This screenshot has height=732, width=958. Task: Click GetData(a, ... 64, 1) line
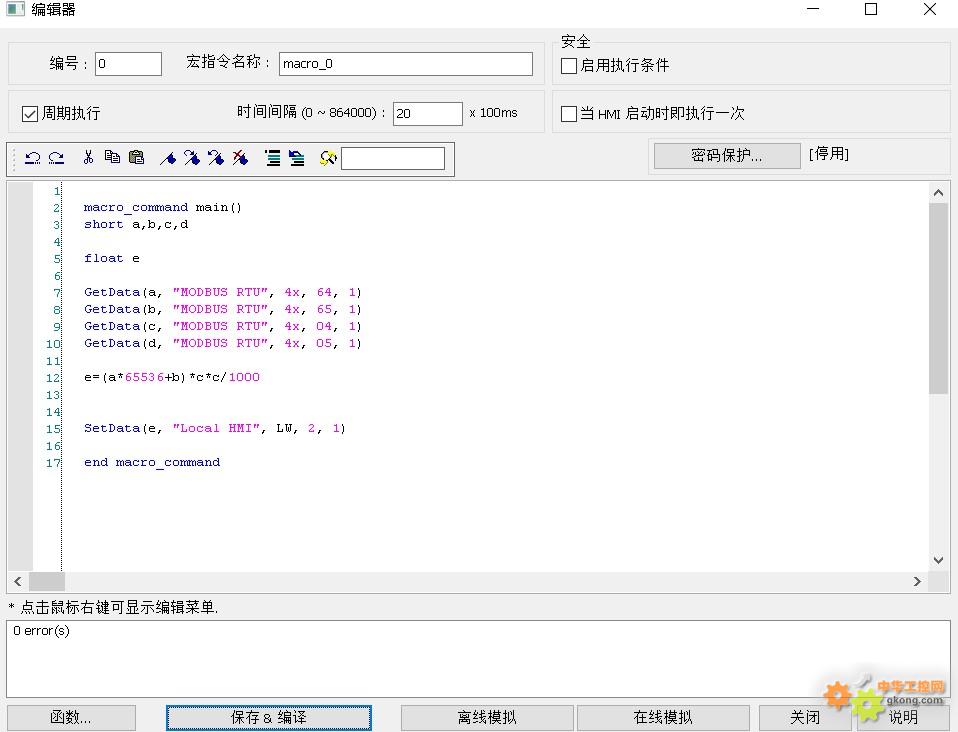[x=222, y=292]
